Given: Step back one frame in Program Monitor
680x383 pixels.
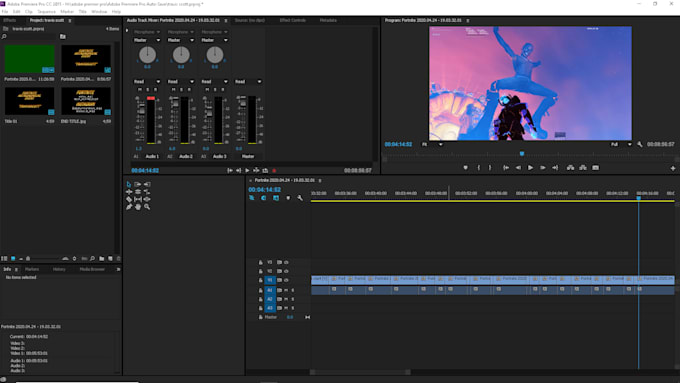Looking at the screenshot, I should tap(518, 167).
